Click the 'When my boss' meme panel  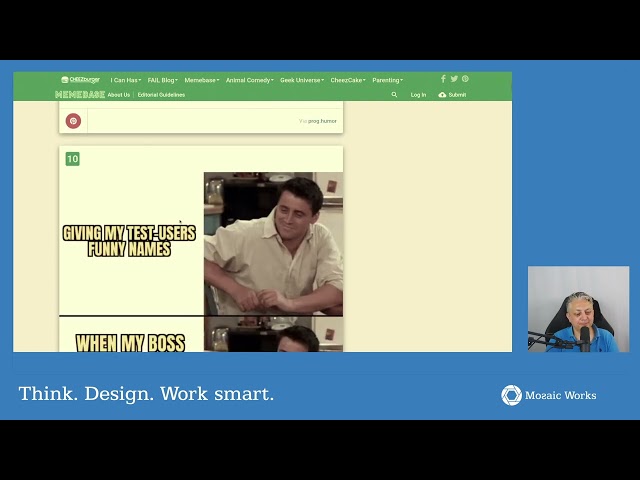(x=201, y=334)
